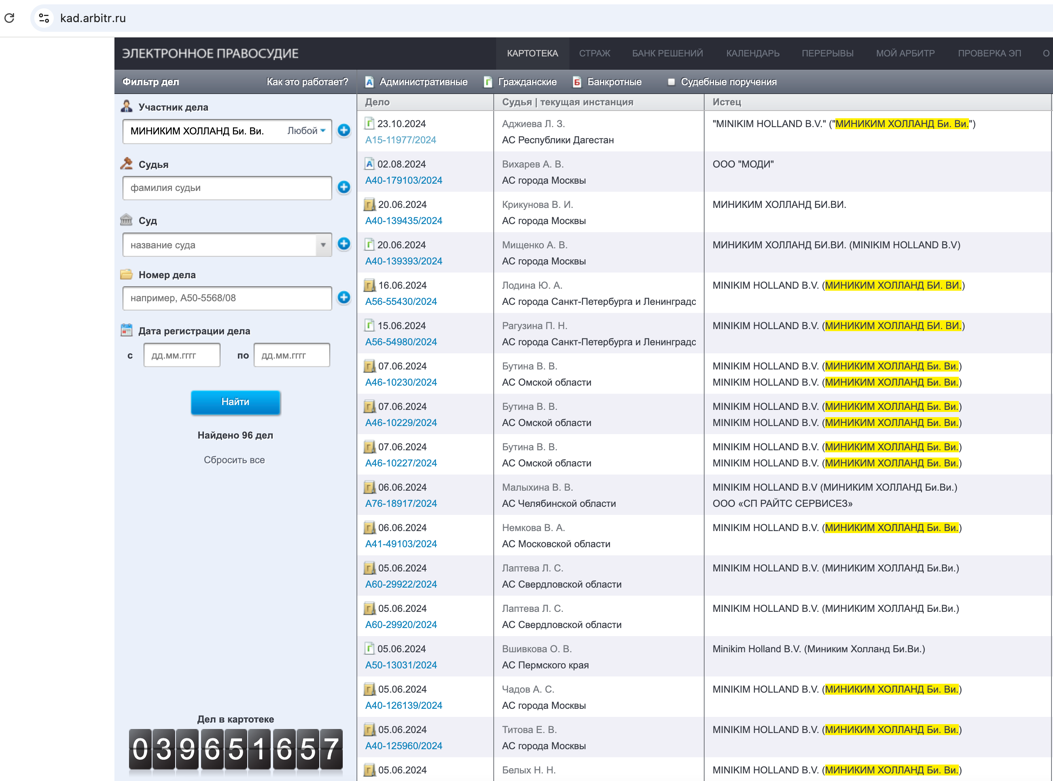Click the Участник дела person icon
The height and width of the screenshot is (781, 1053).
(x=126, y=106)
